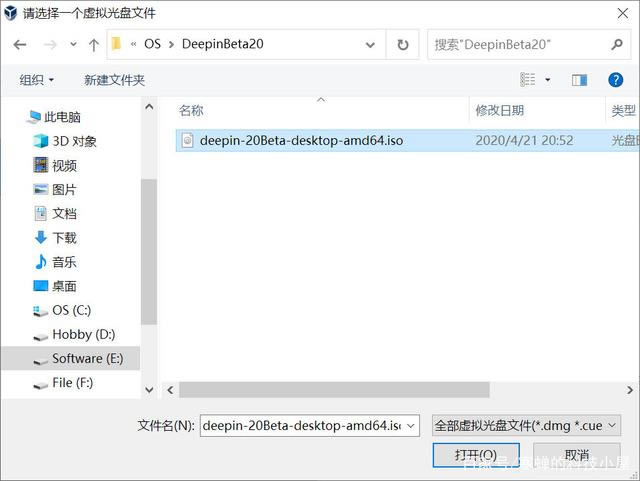640x481 pixels.
Task: Click the horizontal scrollbar right arrow
Action: [x=630, y=390]
